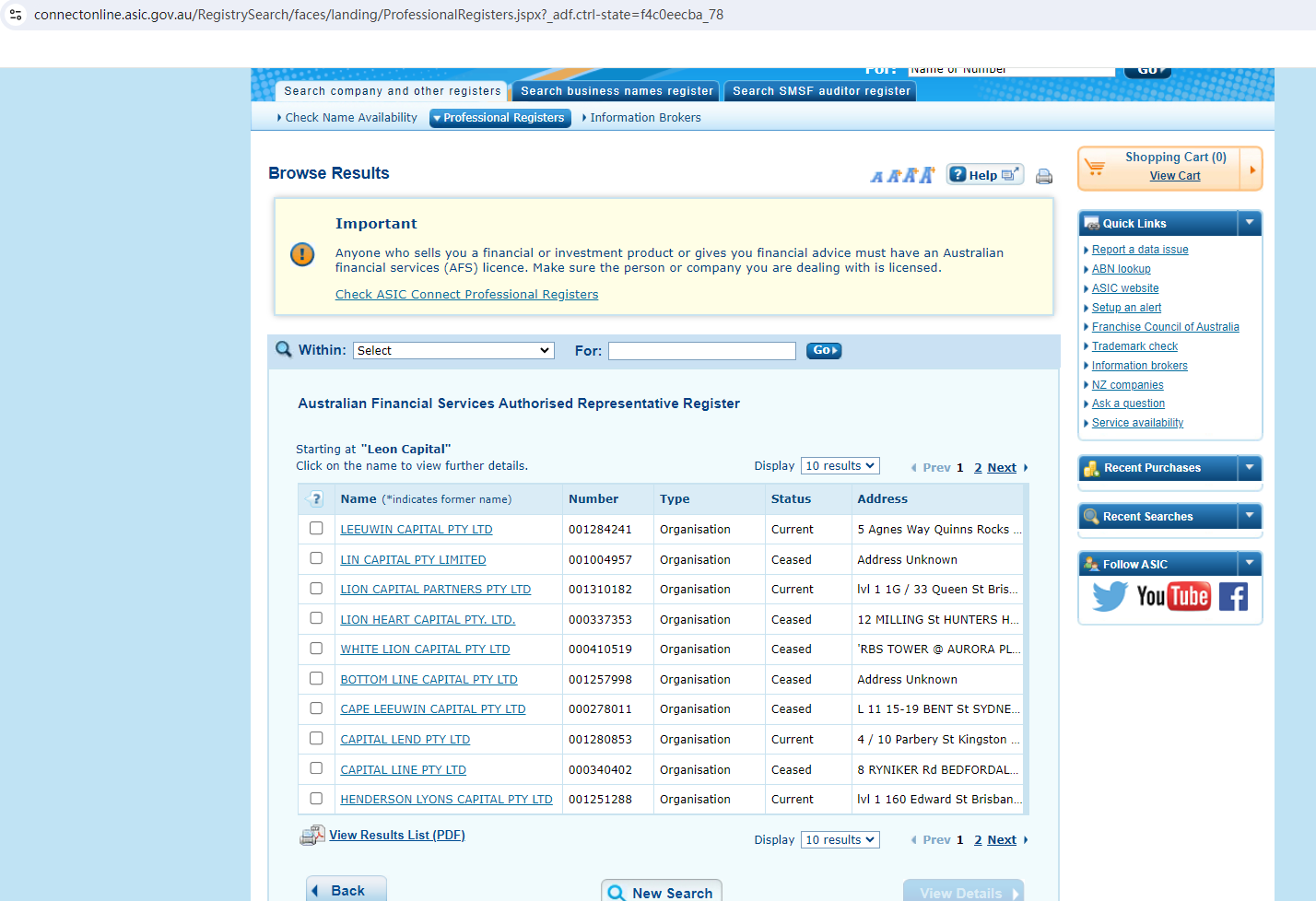
Task: Expand the Recent Searches panel arrow
Action: [1250, 517]
